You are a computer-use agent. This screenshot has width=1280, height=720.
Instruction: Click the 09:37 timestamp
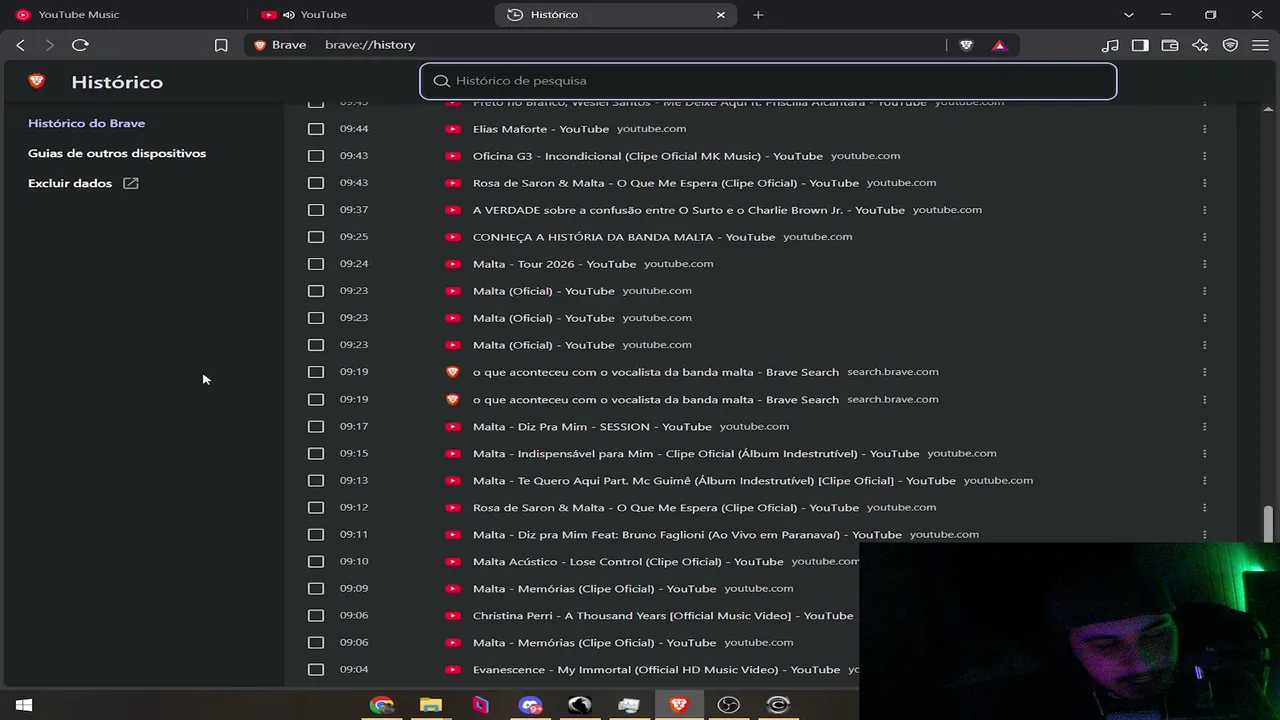[354, 210]
